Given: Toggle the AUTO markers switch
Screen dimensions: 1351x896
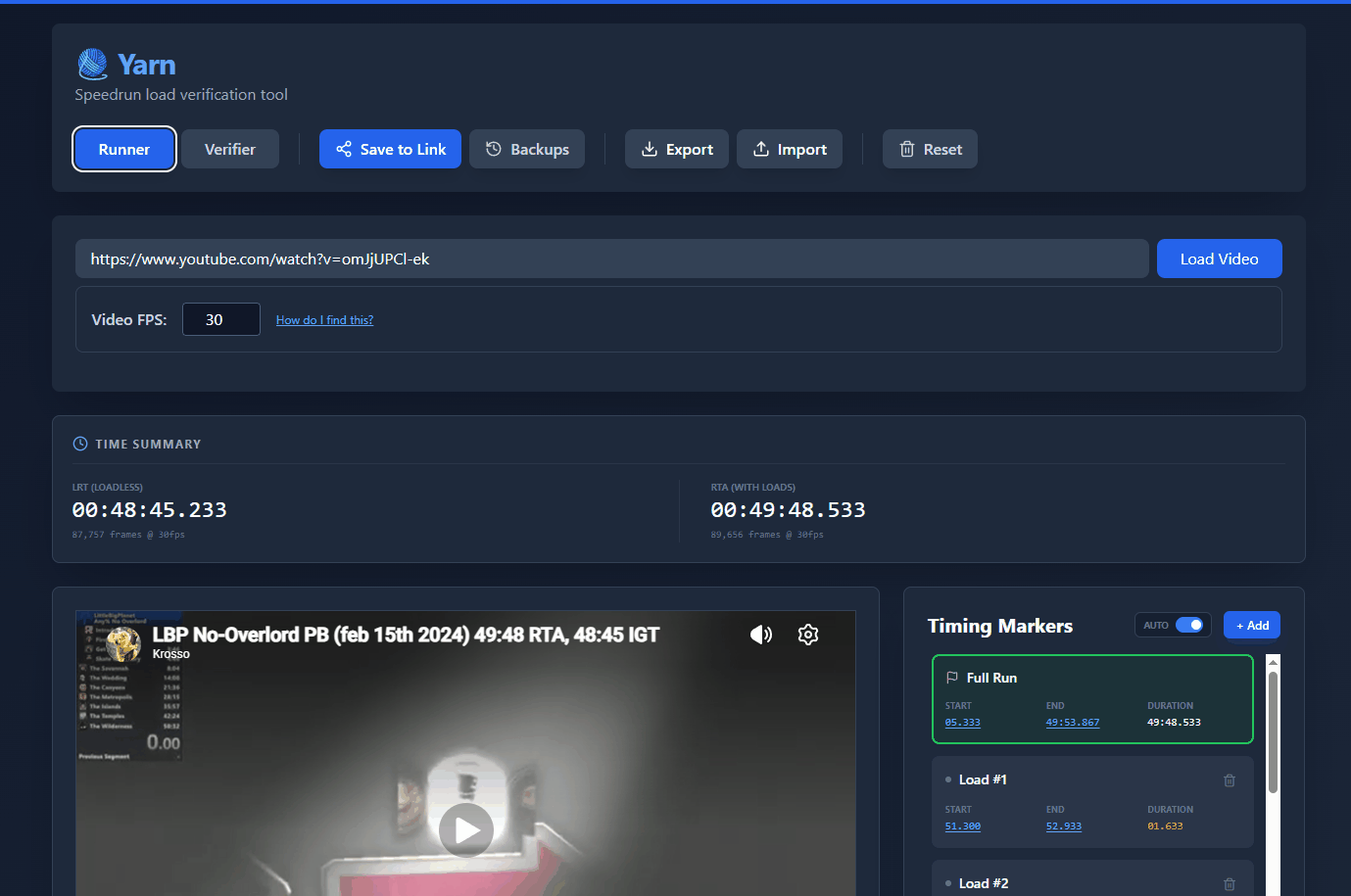Looking at the screenshot, I should (1189, 625).
